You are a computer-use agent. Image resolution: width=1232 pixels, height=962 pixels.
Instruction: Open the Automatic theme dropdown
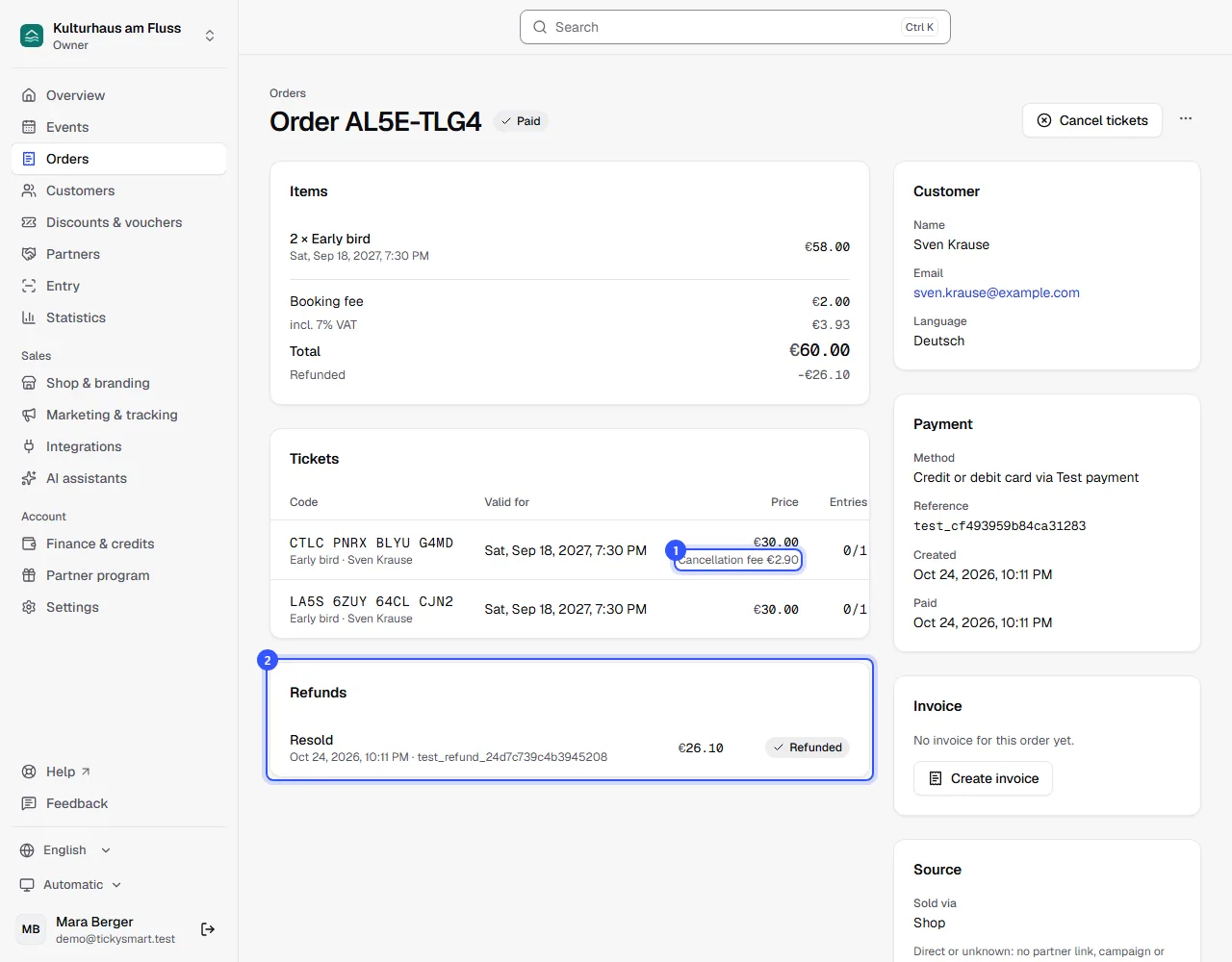tap(70, 885)
